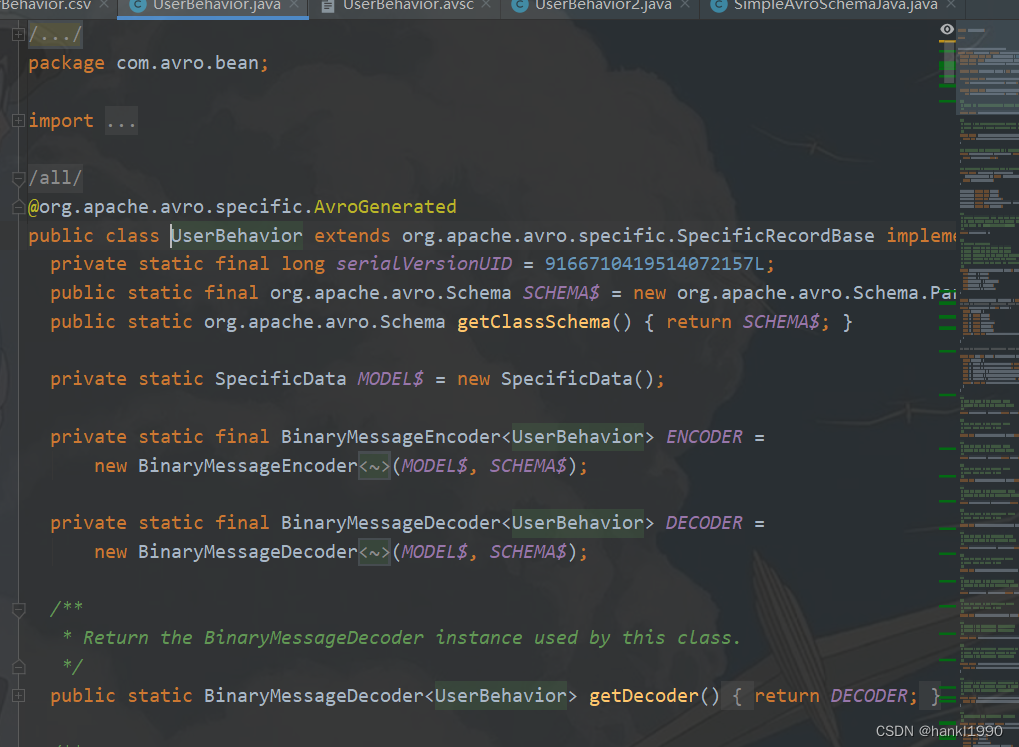This screenshot has height=747, width=1019.
Task: Collapse the getDecoder javadoc via its gutter arrow
Action: (x=17, y=608)
